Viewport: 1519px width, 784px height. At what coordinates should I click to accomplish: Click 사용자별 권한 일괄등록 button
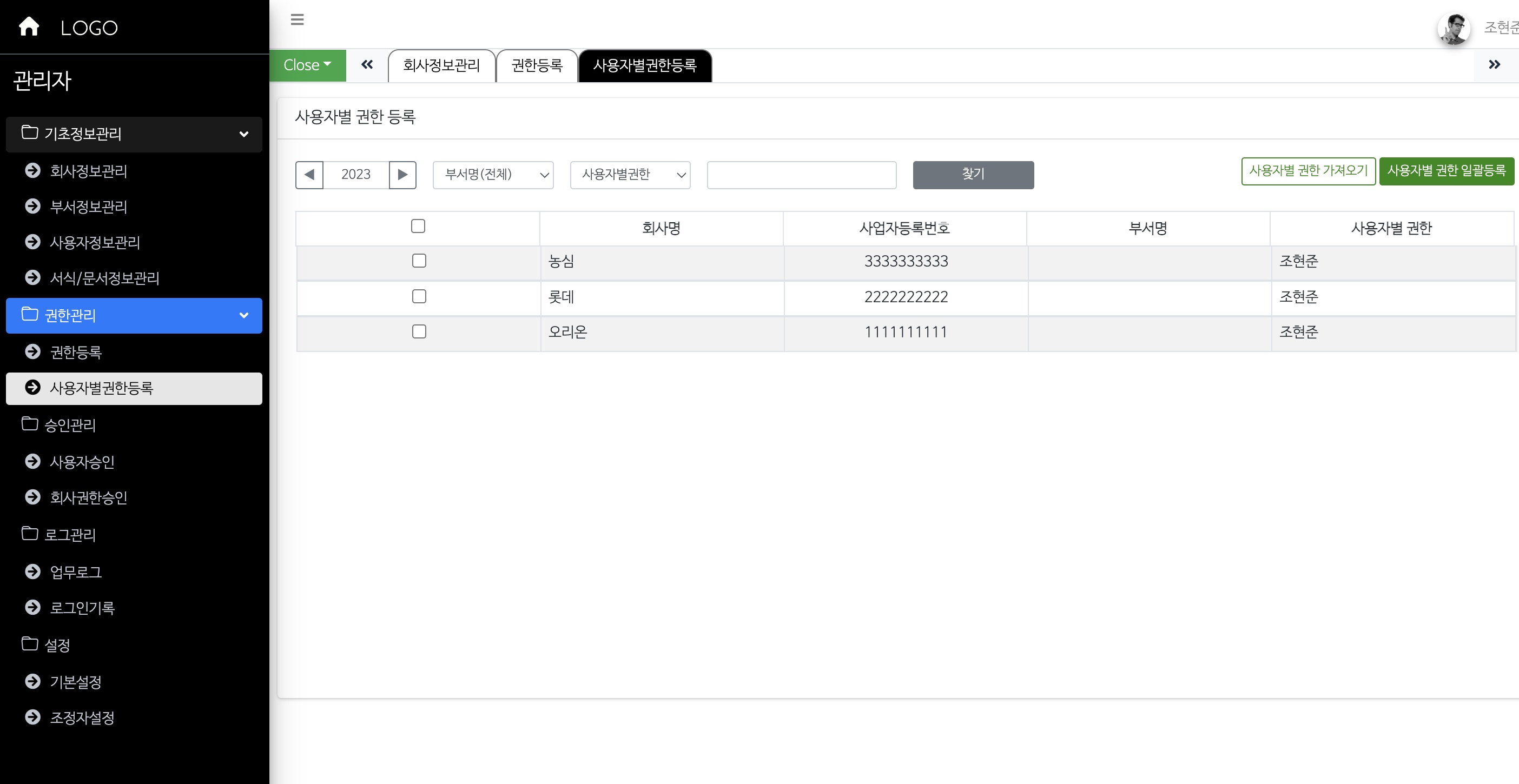[1447, 171]
